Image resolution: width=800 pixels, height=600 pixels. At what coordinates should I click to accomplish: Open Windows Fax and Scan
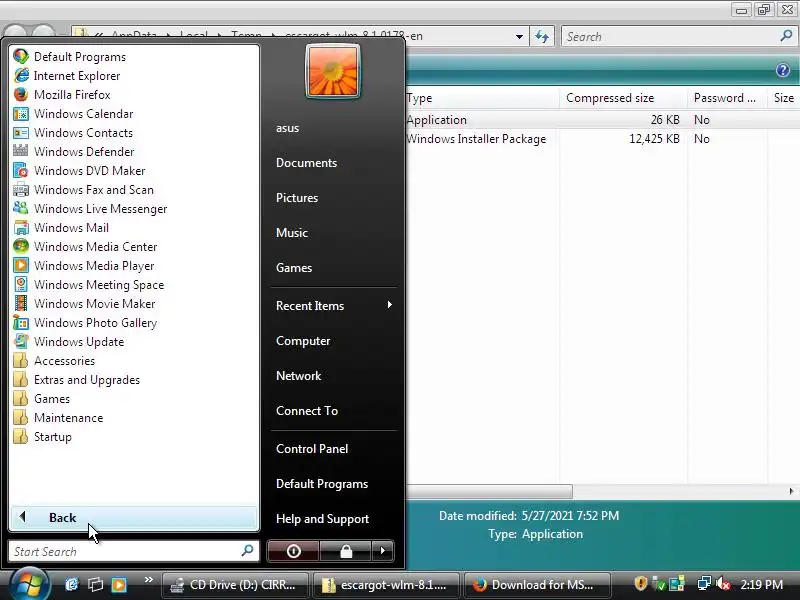83,190
